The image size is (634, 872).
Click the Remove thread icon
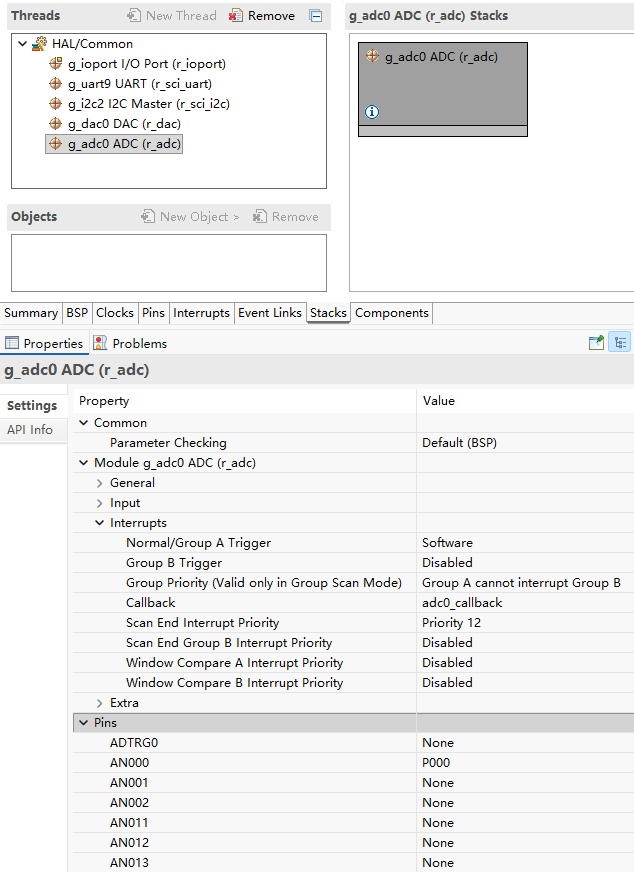(x=236, y=16)
